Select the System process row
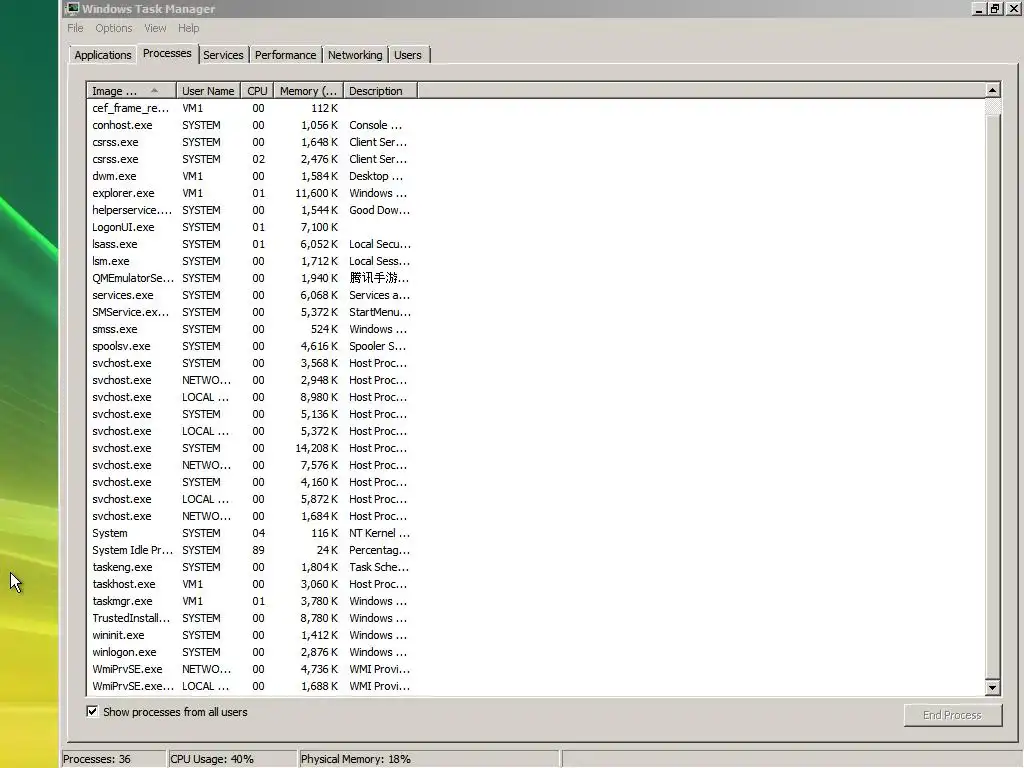 click(x=251, y=533)
